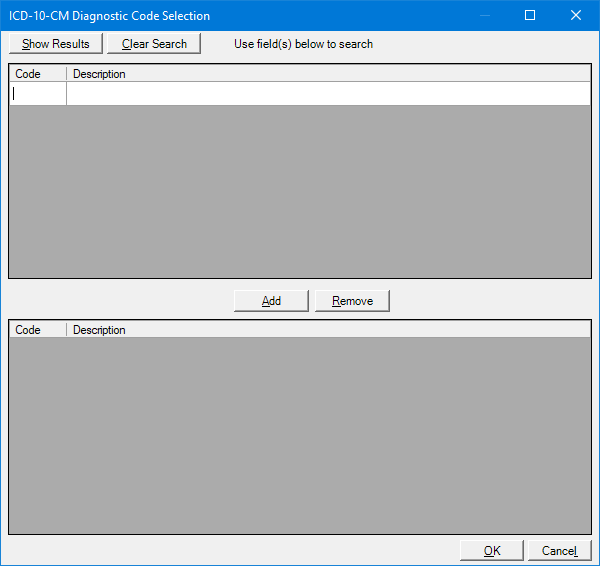
Task: Click the empty gray search results area
Action: [300, 190]
